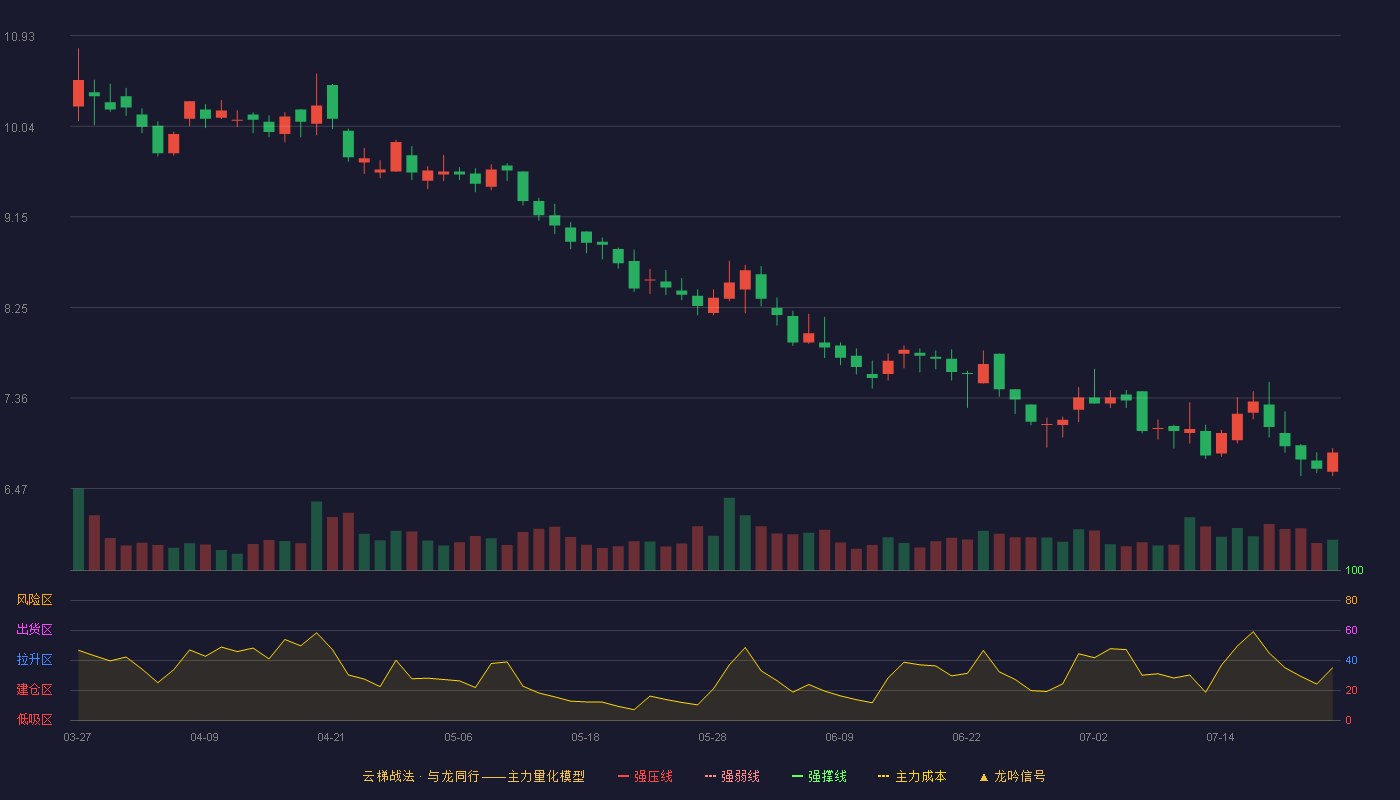1400x800 pixels.
Task: Click the 出货区 zone label
Action: click(34, 630)
